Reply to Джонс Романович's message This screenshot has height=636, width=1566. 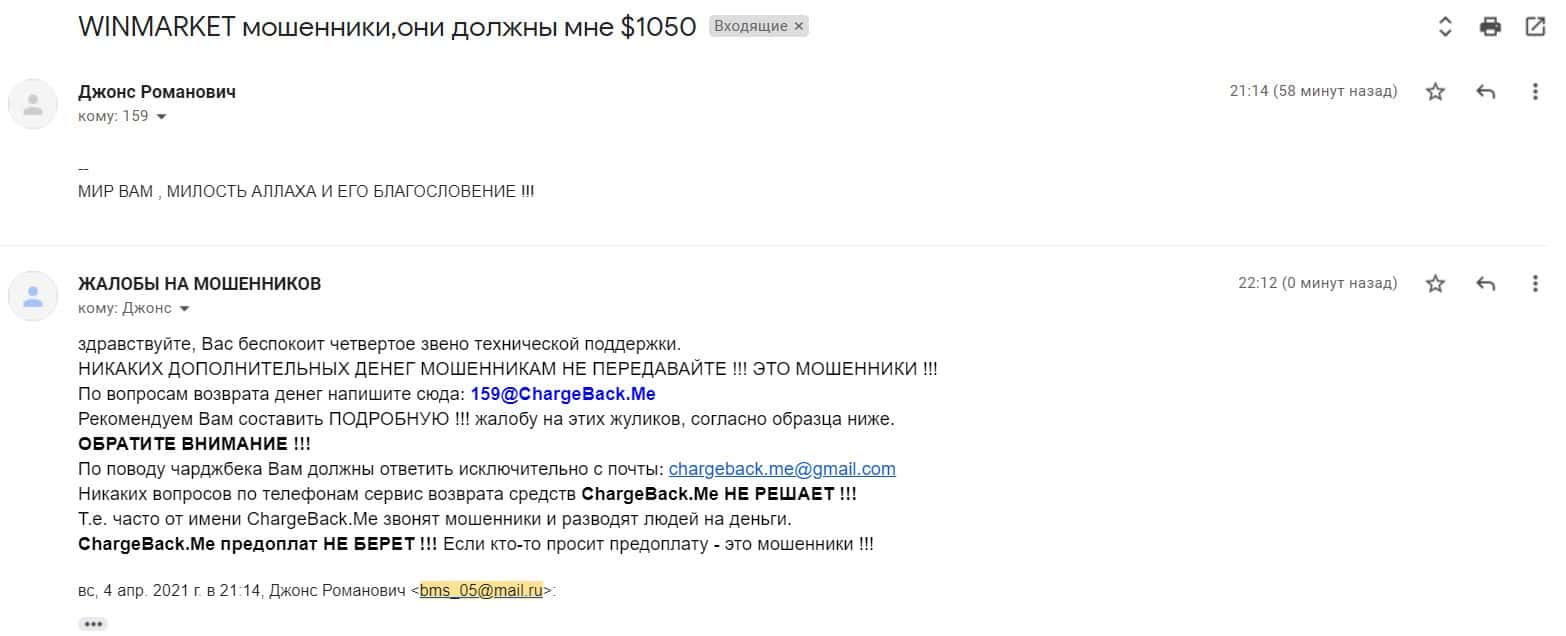click(x=1485, y=92)
